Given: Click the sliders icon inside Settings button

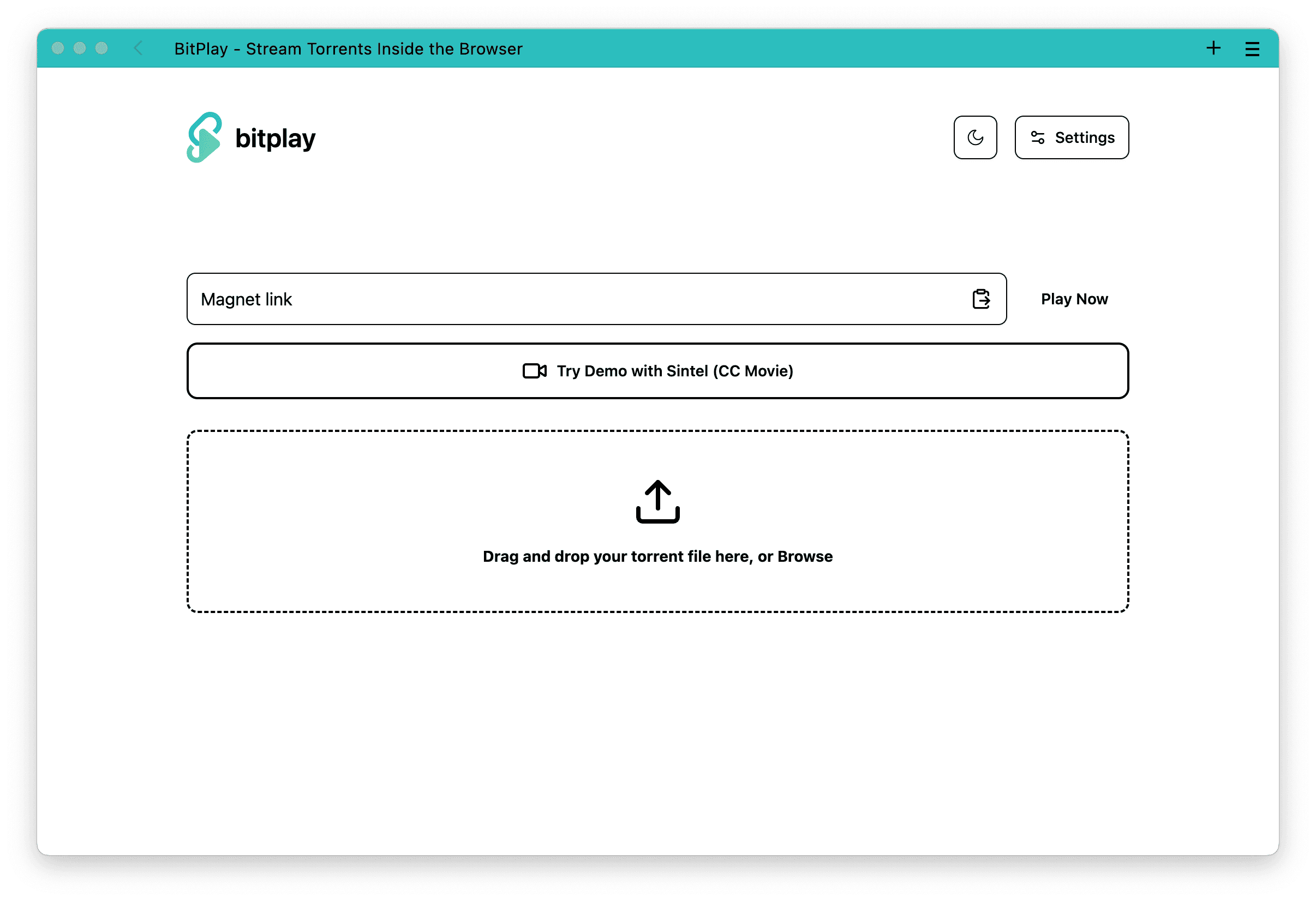Looking at the screenshot, I should (x=1037, y=137).
